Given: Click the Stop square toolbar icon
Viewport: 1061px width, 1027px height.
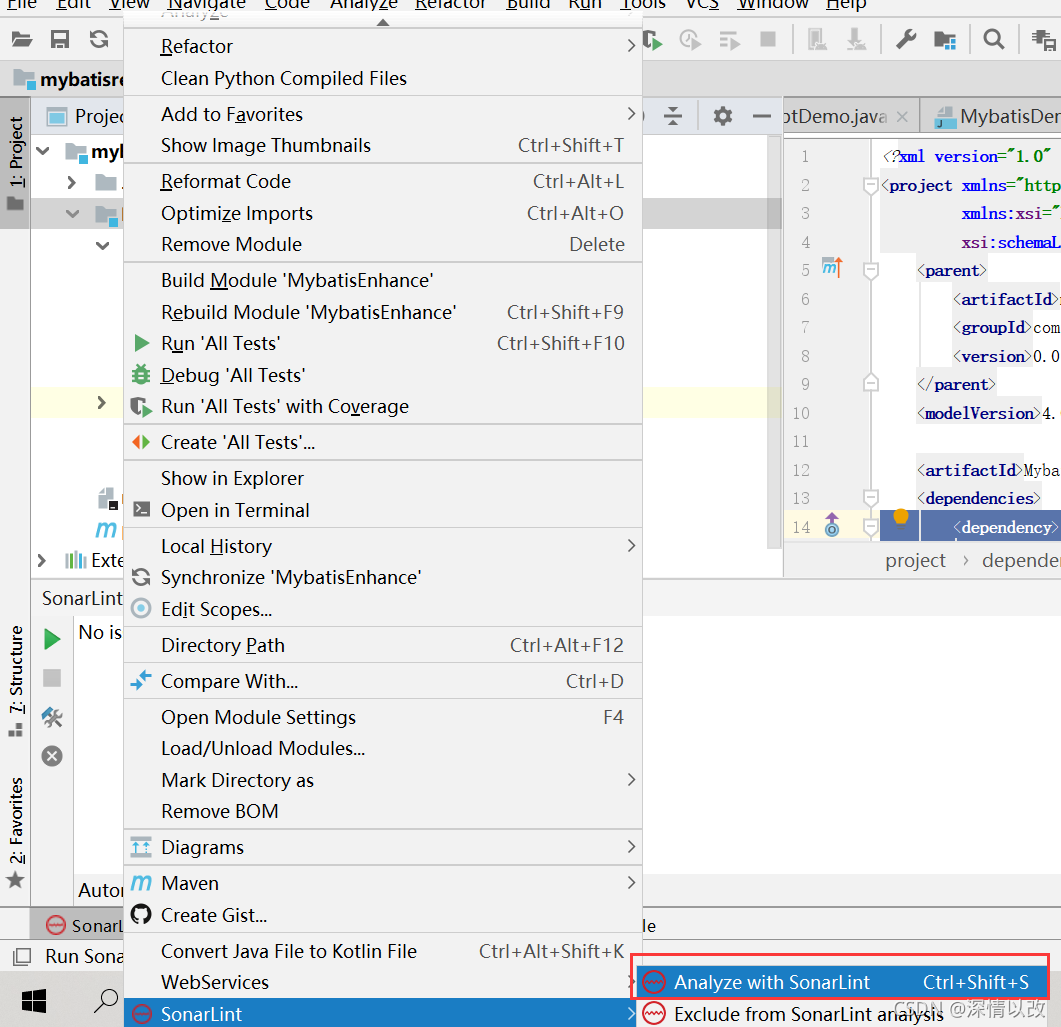Looking at the screenshot, I should pyautogui.click(x=768, y=39).
